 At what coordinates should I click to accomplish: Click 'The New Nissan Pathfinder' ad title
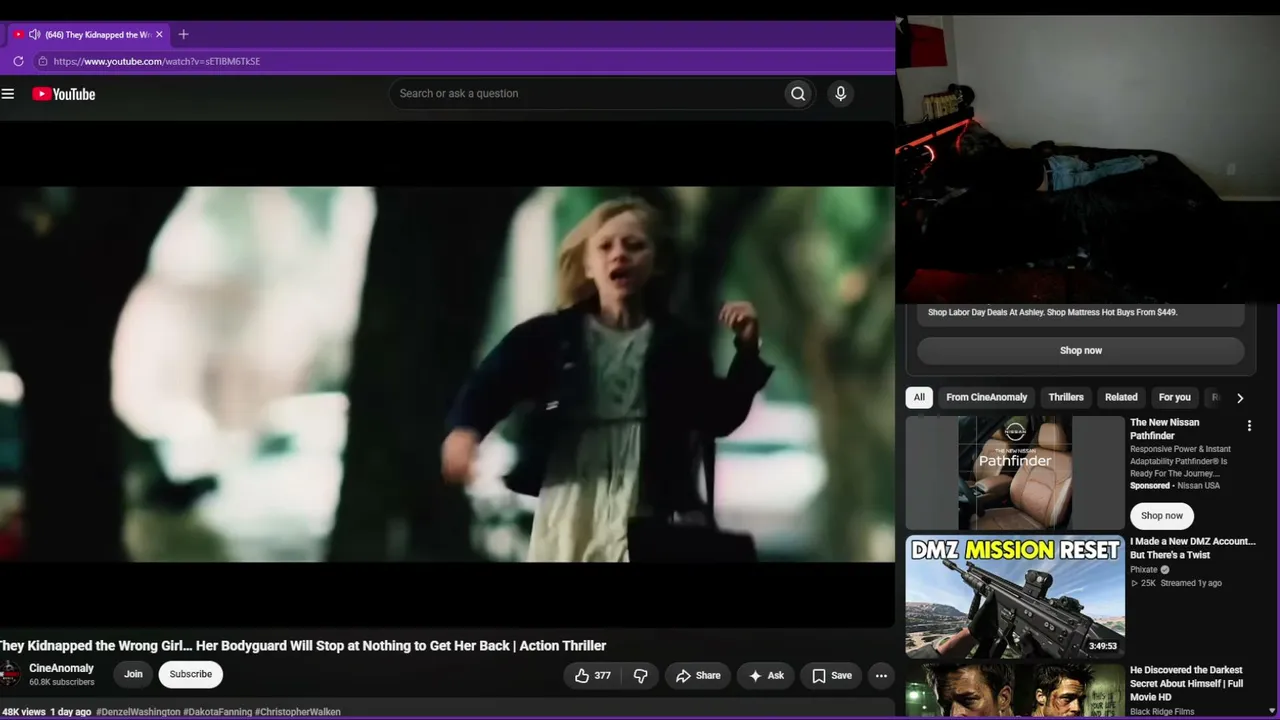coord(1165,429)
